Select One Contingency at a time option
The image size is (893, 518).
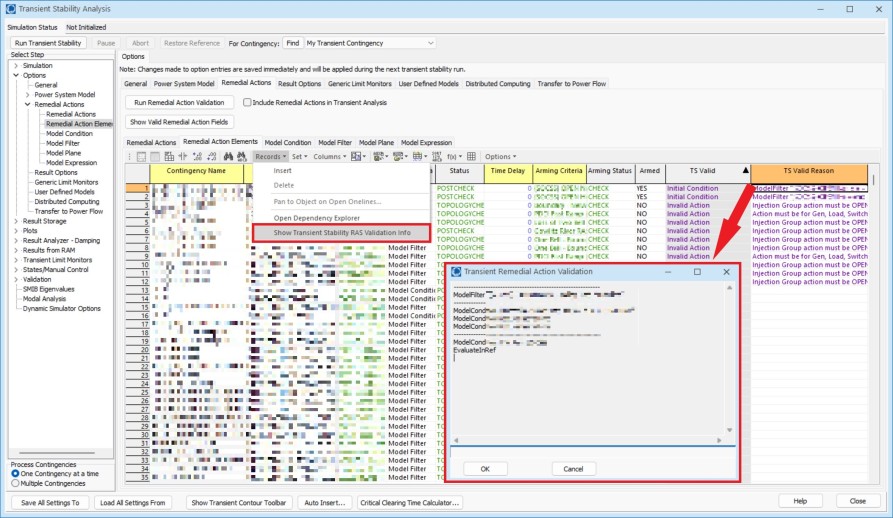pyautogui.click(x=16, y=473)
